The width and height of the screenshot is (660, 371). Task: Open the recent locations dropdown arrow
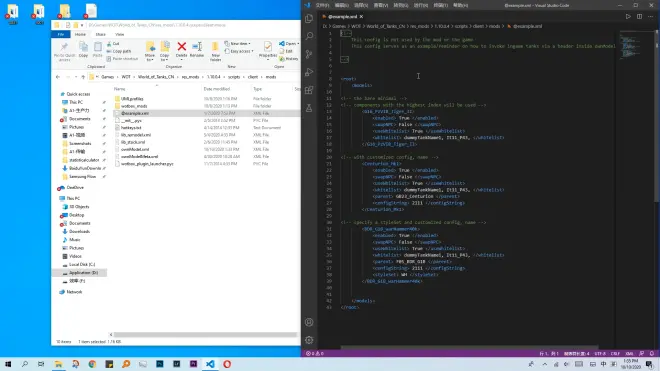click(x=76, y=77)
